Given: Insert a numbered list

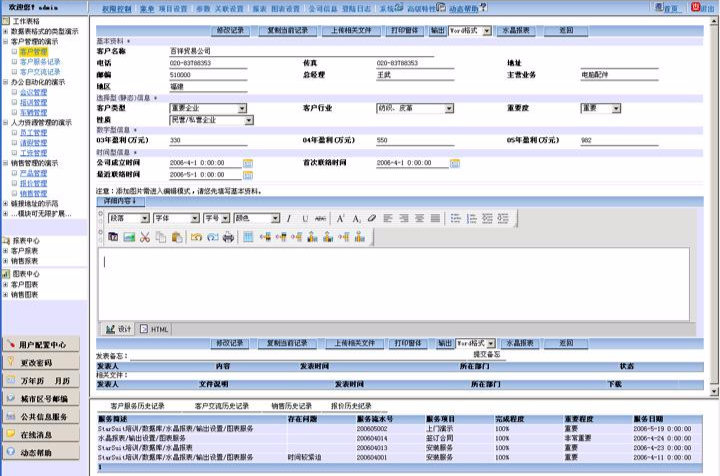Looking at the screenshot, I should [x=472, y=218].
